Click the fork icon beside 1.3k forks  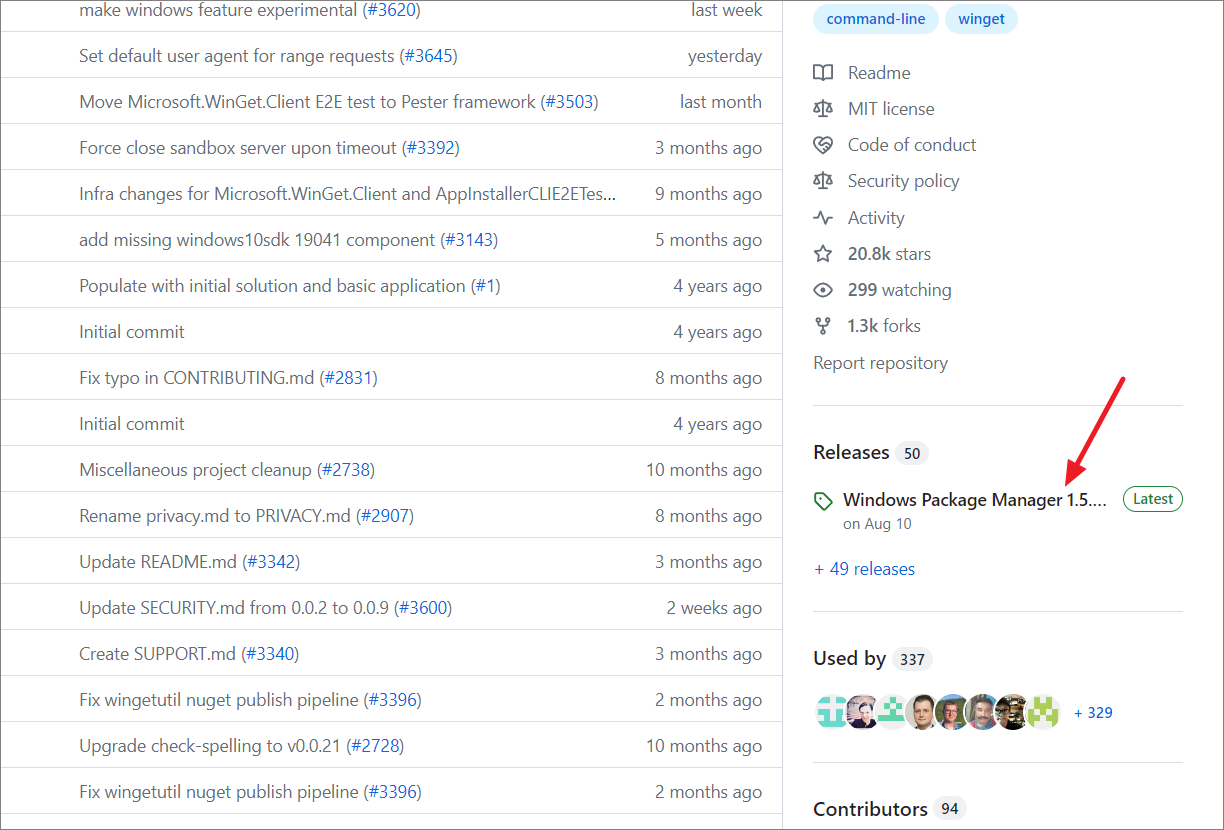coord(823,326)
